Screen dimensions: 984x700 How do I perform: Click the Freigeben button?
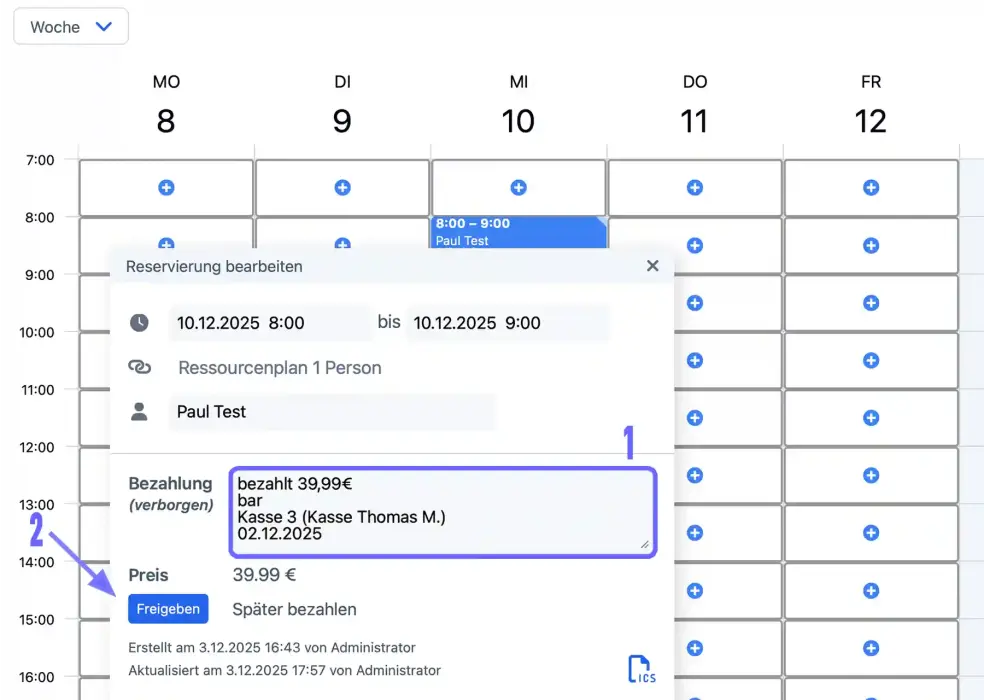tap(168, 609)
